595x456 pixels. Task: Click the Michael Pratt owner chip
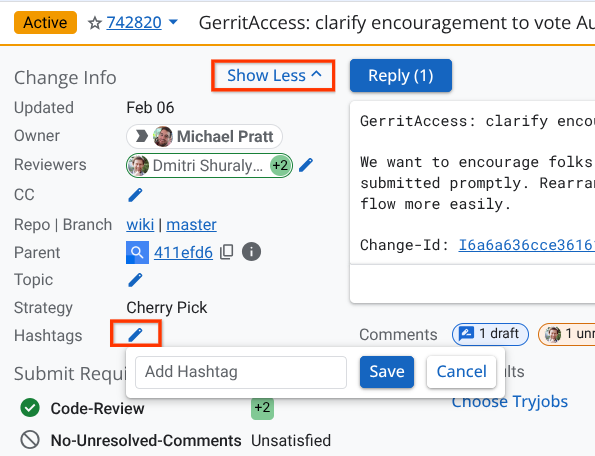[205, 137]
